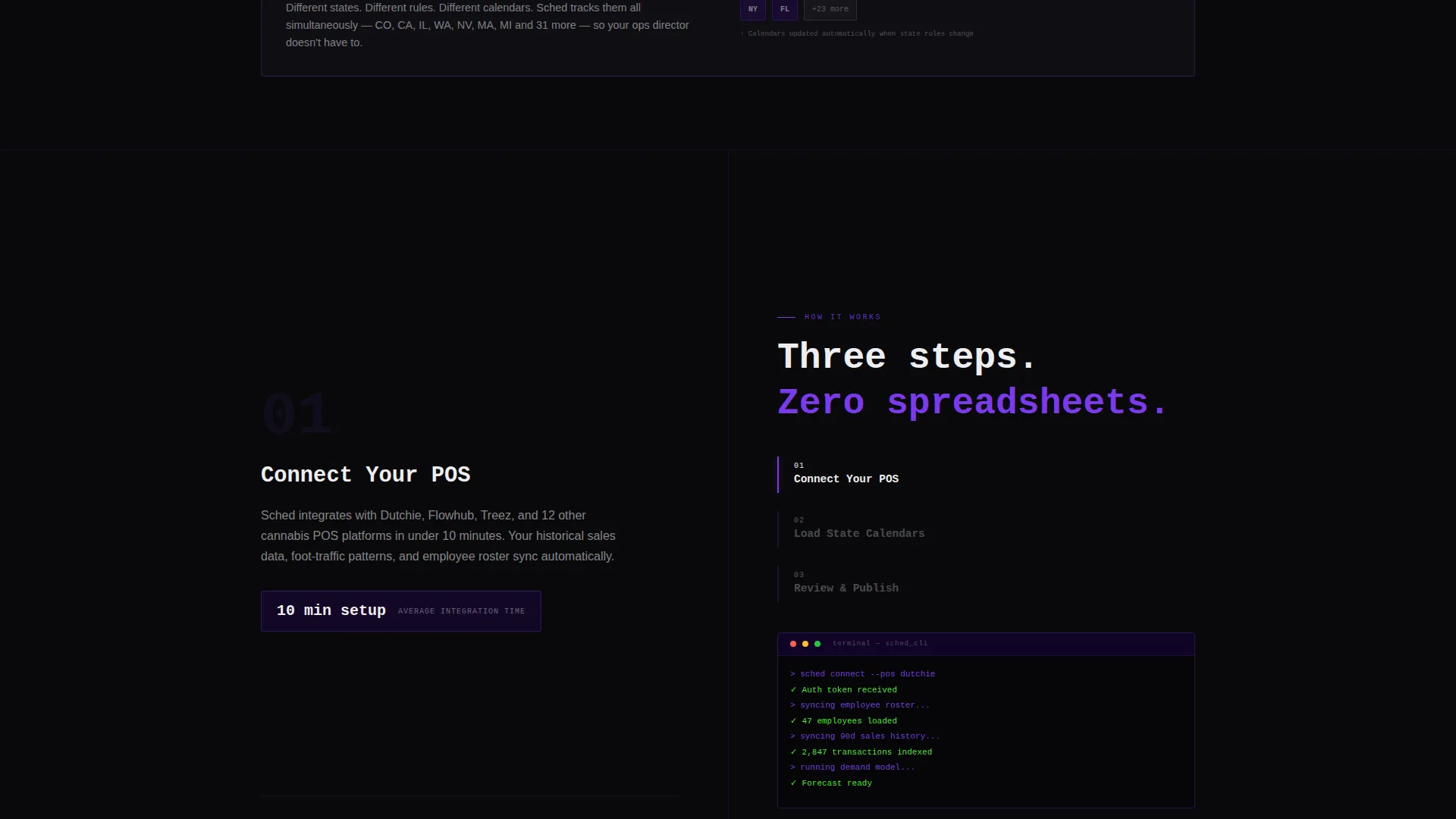1456x819 pixels.
Task: Select the FL state badge
Action: [784, 9]
